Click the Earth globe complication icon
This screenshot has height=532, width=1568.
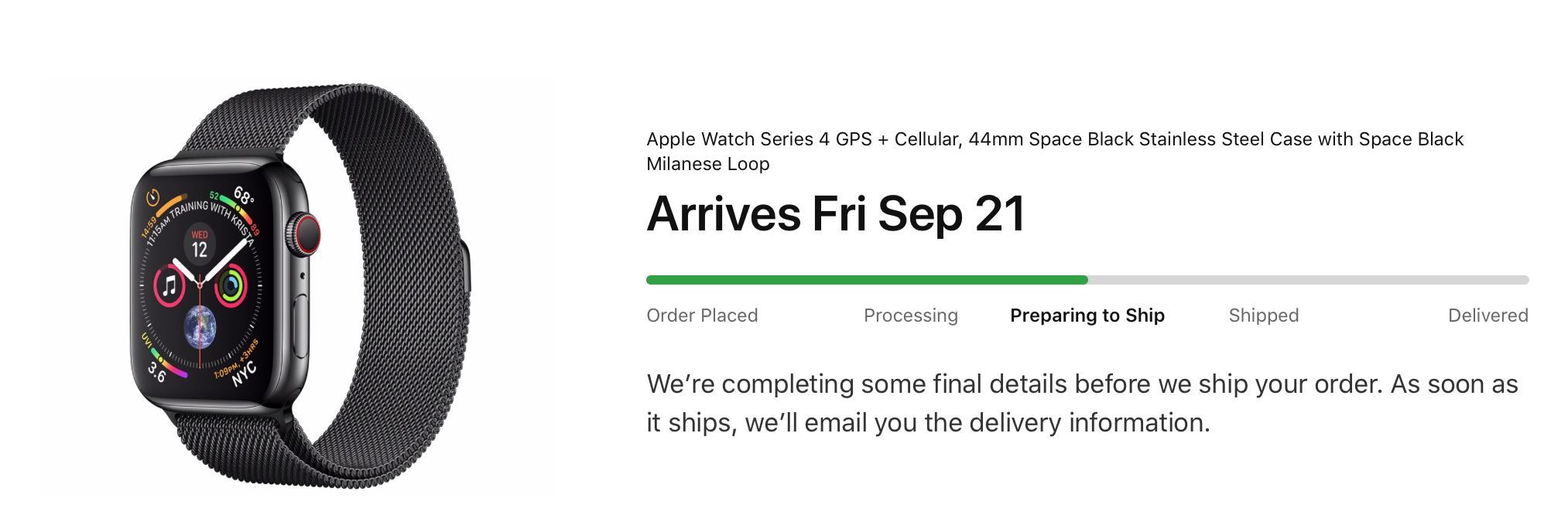pos(200,326)
